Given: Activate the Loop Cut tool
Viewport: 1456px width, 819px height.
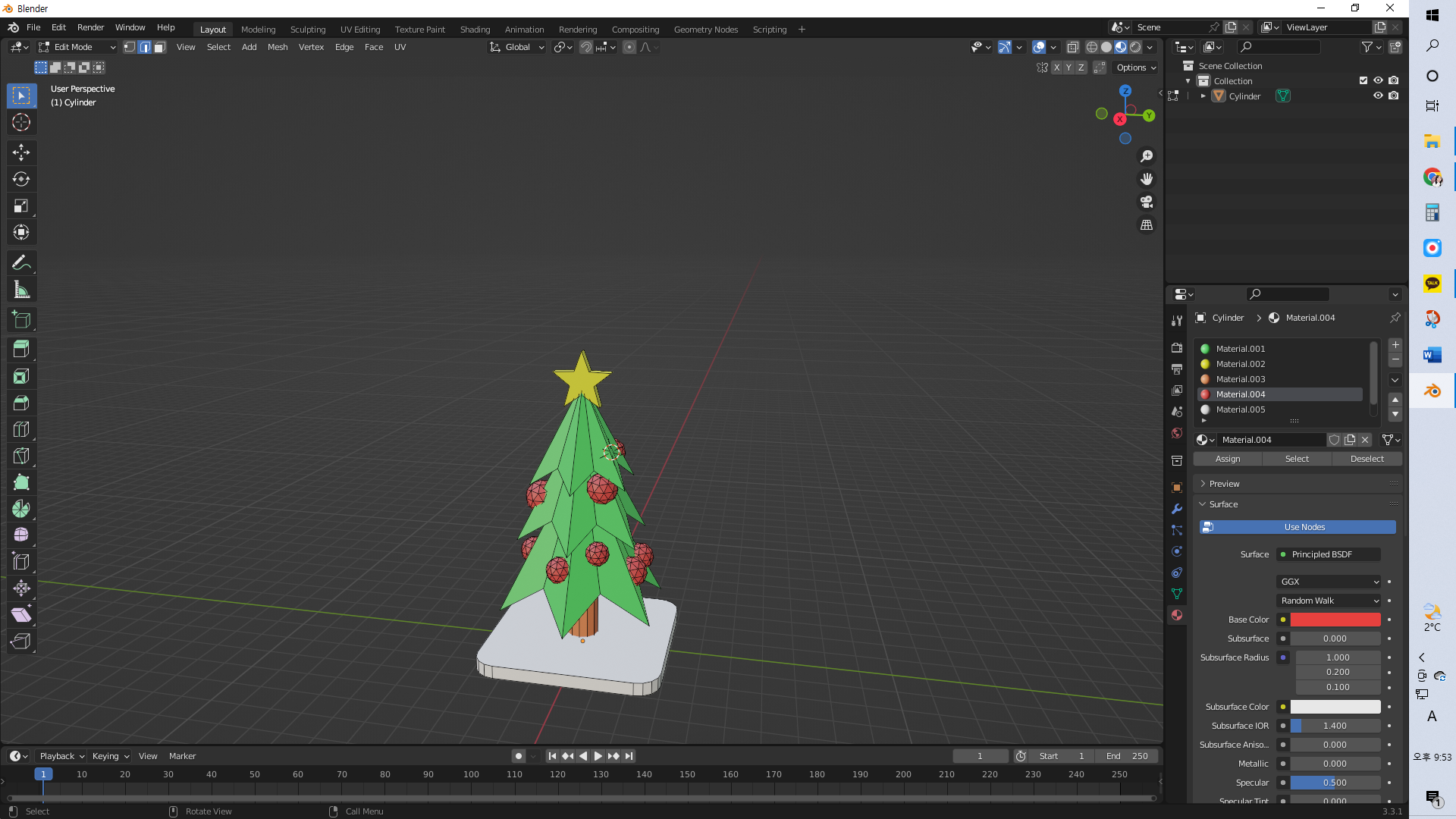Looking at the screenshot, I should click(21, 429).
